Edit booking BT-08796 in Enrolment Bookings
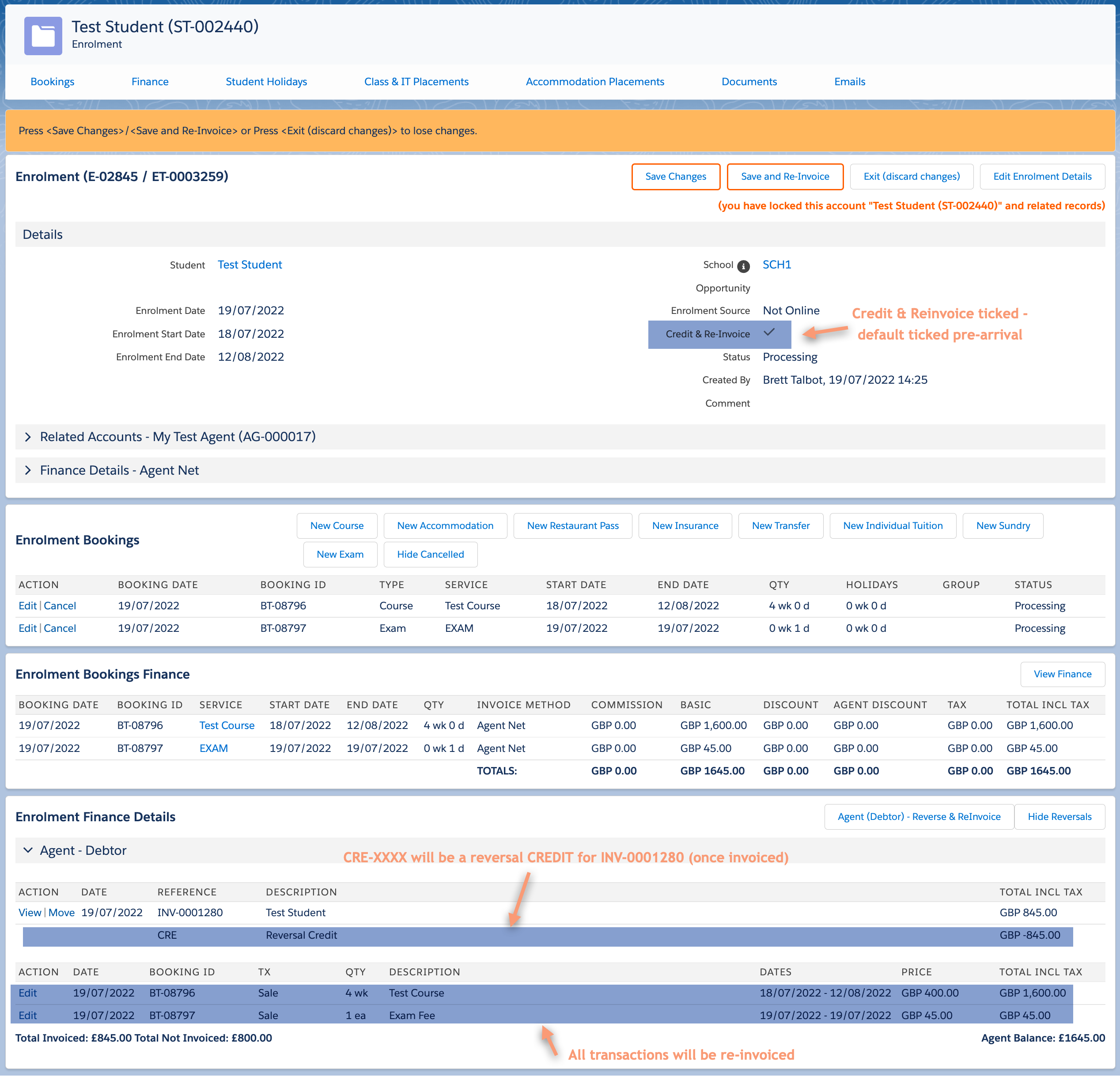Screen dimensions: 1120x1080 tap(27, 606)
